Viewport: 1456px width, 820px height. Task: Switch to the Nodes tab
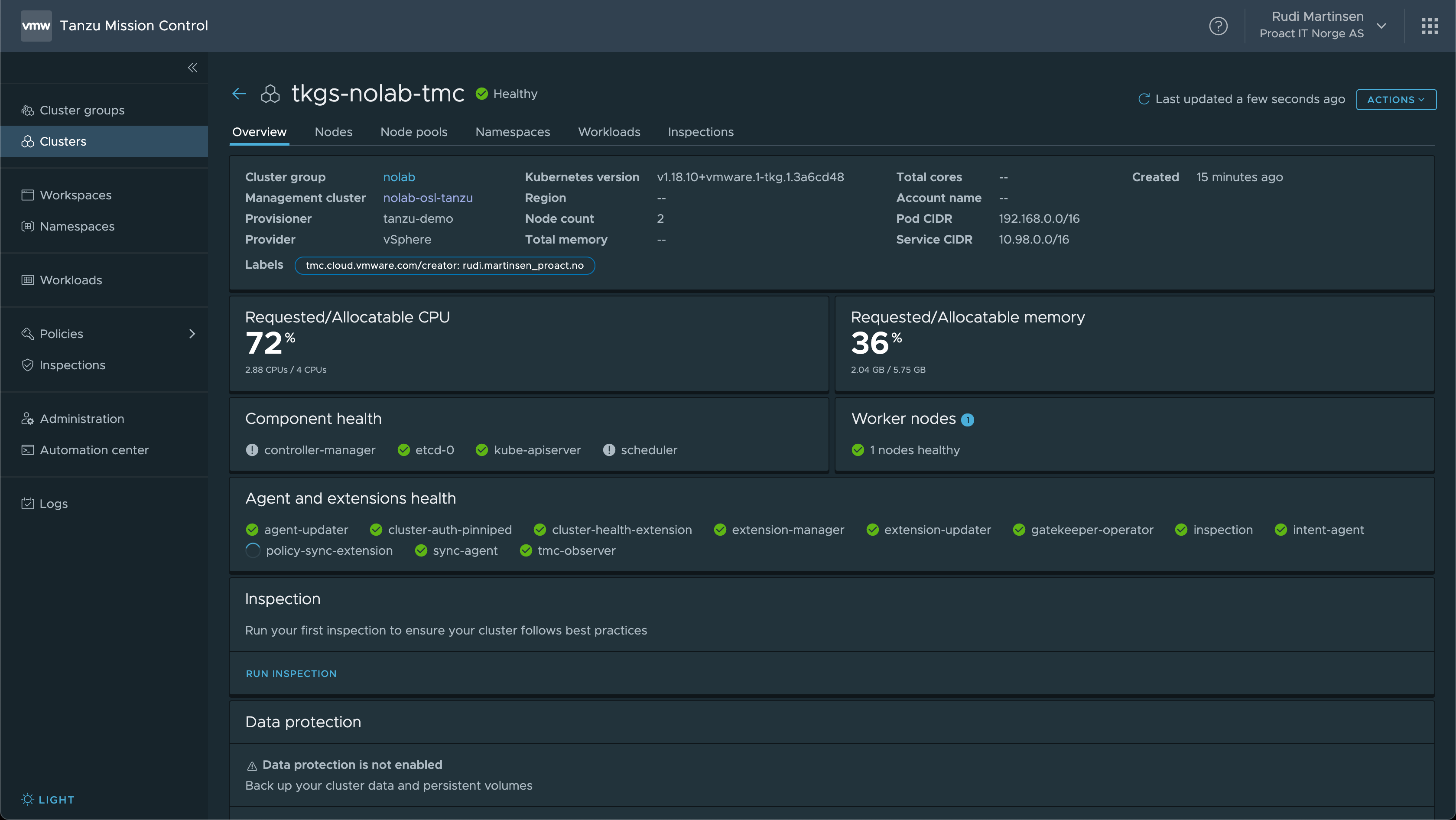(x=334, y=132)
